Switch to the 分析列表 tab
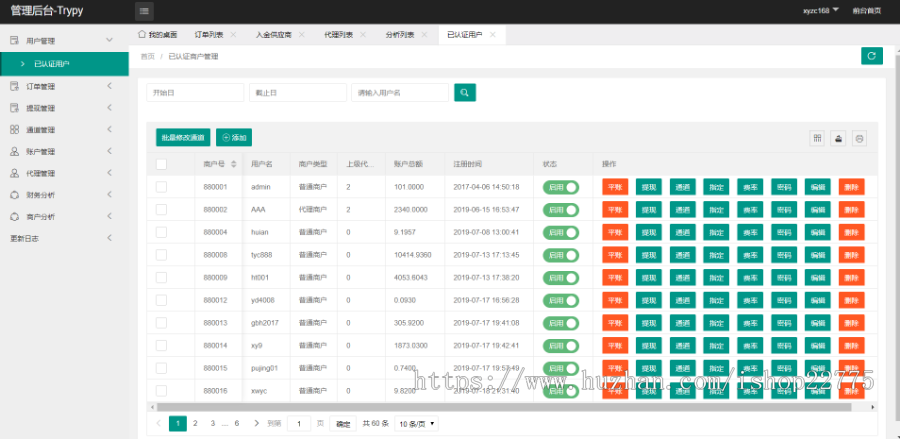The width and height of the screenshot is (900, 439). [400, 34]
